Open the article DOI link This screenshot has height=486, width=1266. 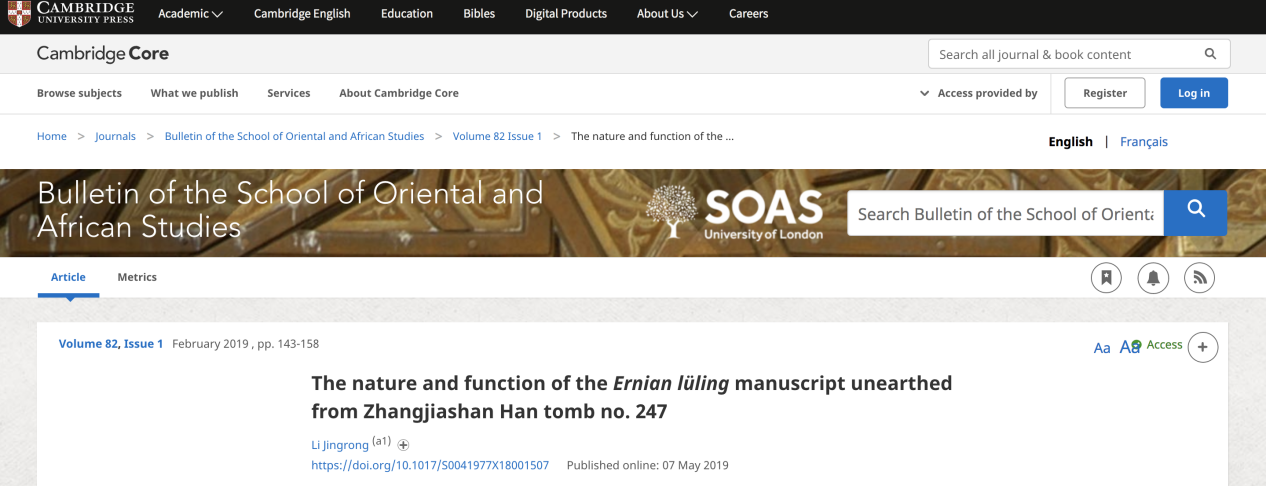(430, 465)
